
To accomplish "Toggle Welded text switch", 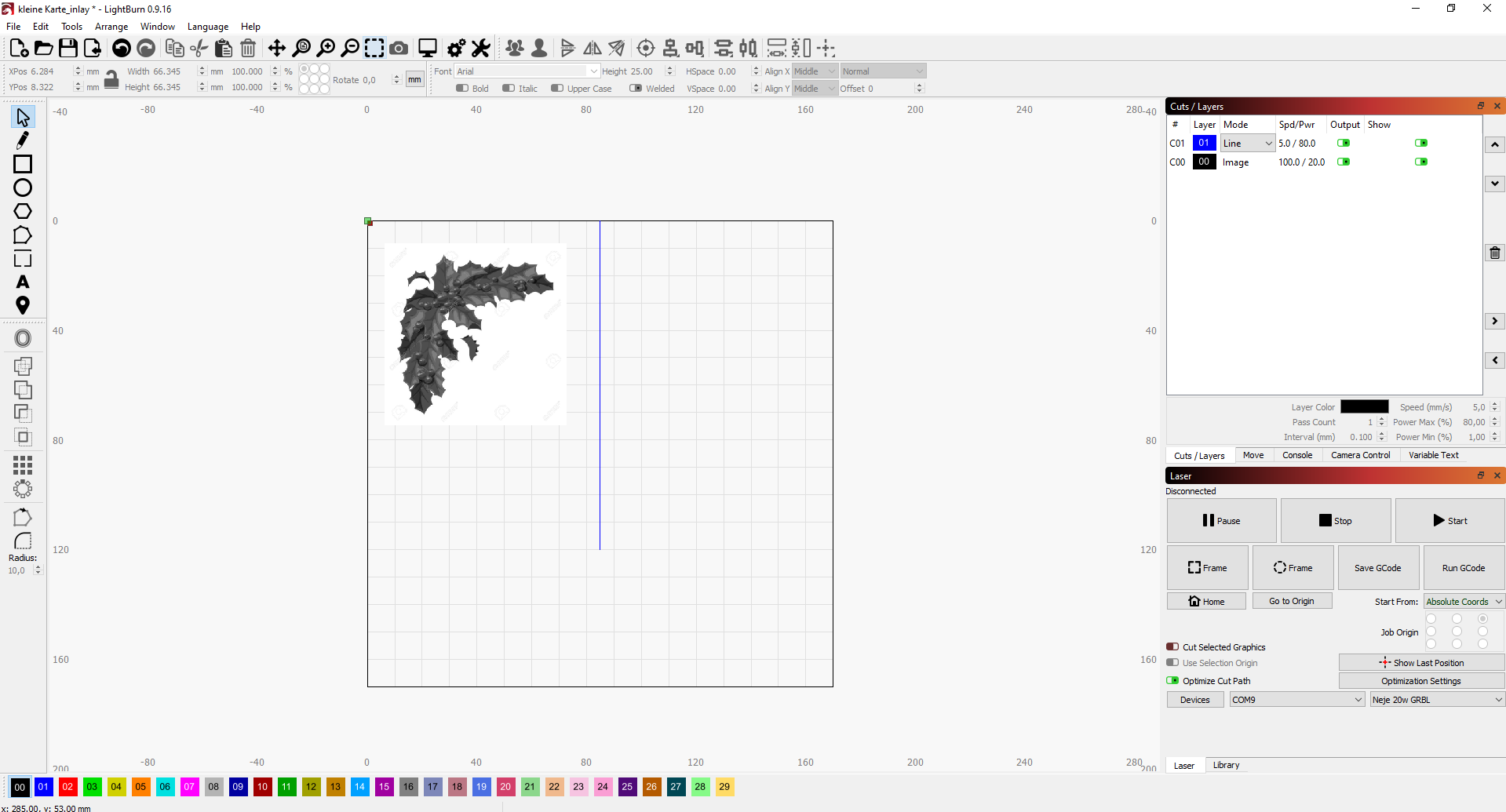I will (x=636, y=89).
